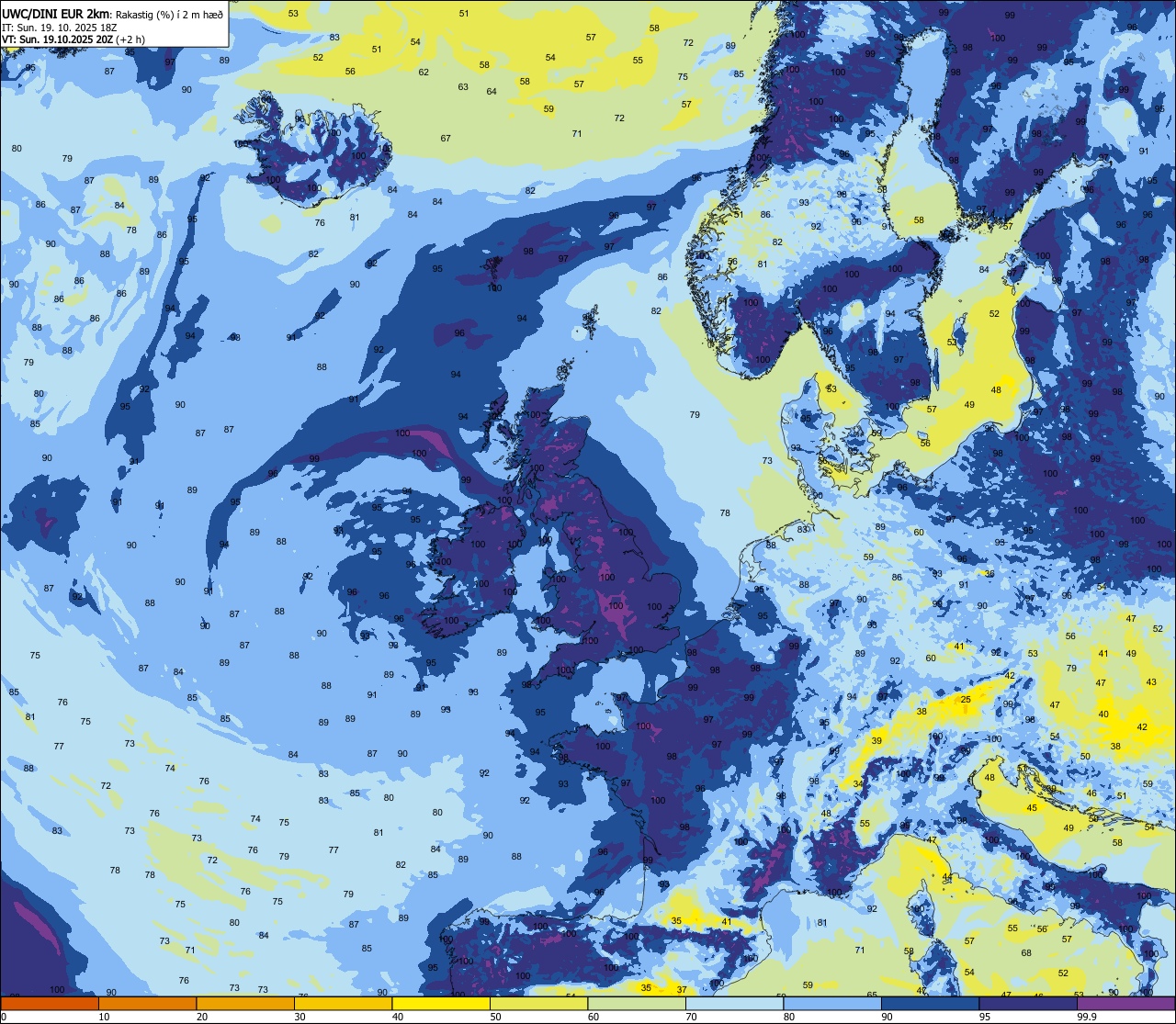Click the humidity value '25' over the Alps
The image size is (1176, 1024).
pyautogui.click(x=966, y=700)
